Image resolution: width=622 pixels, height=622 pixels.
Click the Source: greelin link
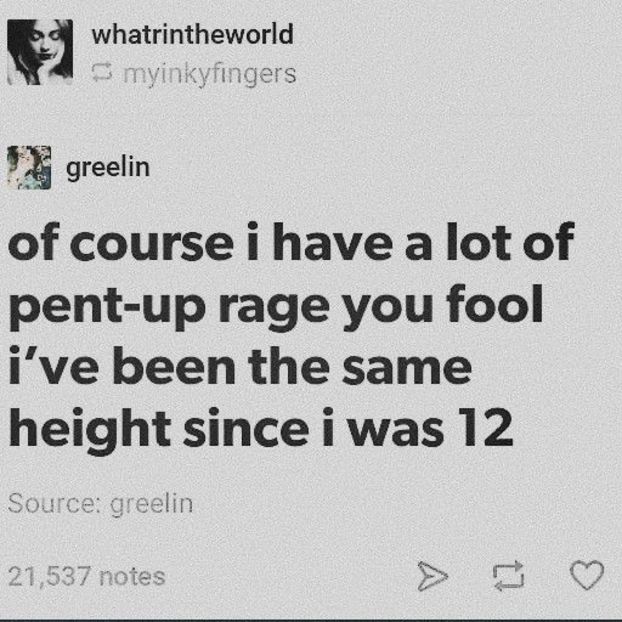point(100,504)
